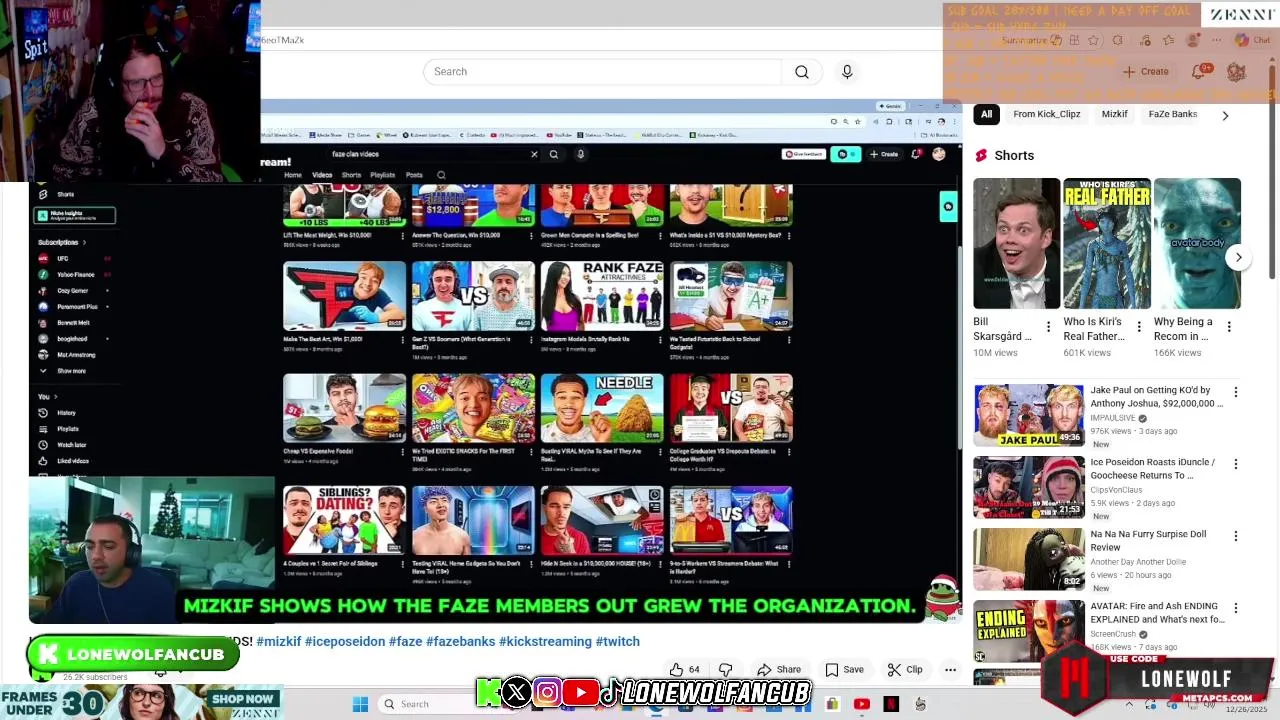Open the avatar body short thumbnail
1280x720 pixels.
(x=1197, y=243)
